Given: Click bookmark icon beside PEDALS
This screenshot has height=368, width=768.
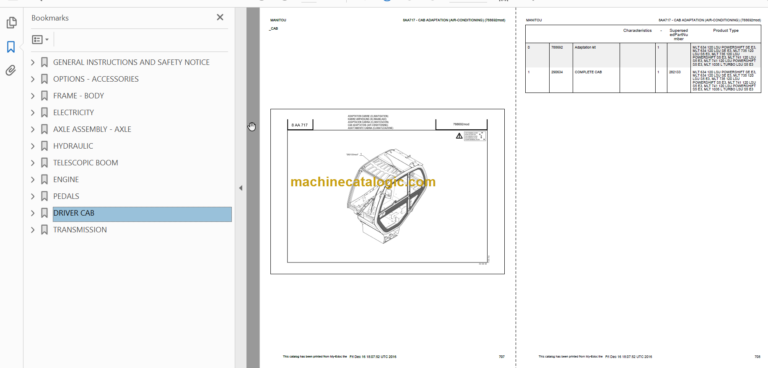Looking at the screenshot, I should (44, 196).
